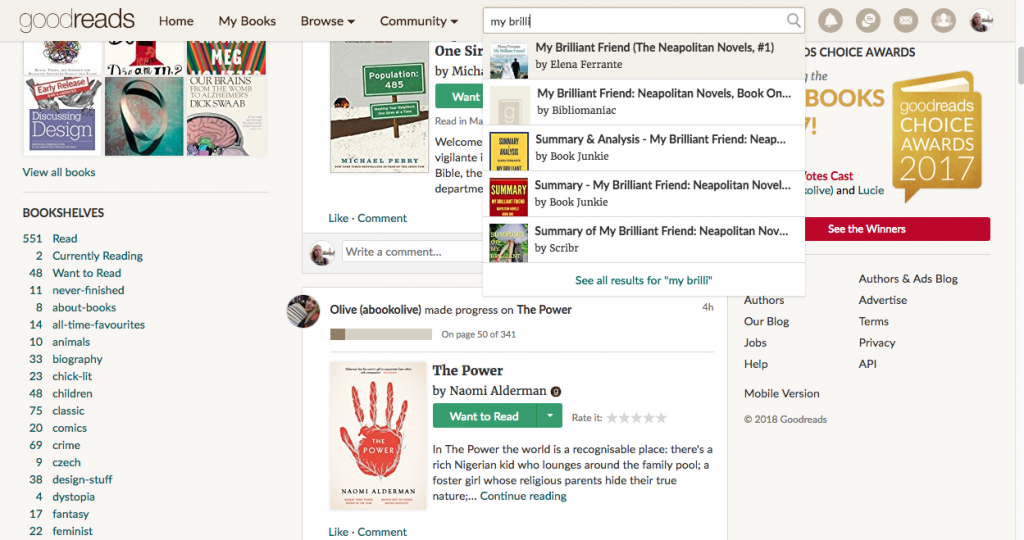Rate The Power one star

pyautogui.click(x=612, y=417)
